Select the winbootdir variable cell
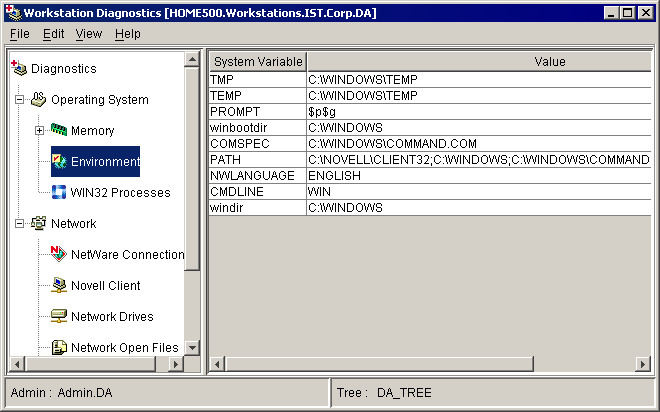Viewport: 660px width, 412px height. 258,128
